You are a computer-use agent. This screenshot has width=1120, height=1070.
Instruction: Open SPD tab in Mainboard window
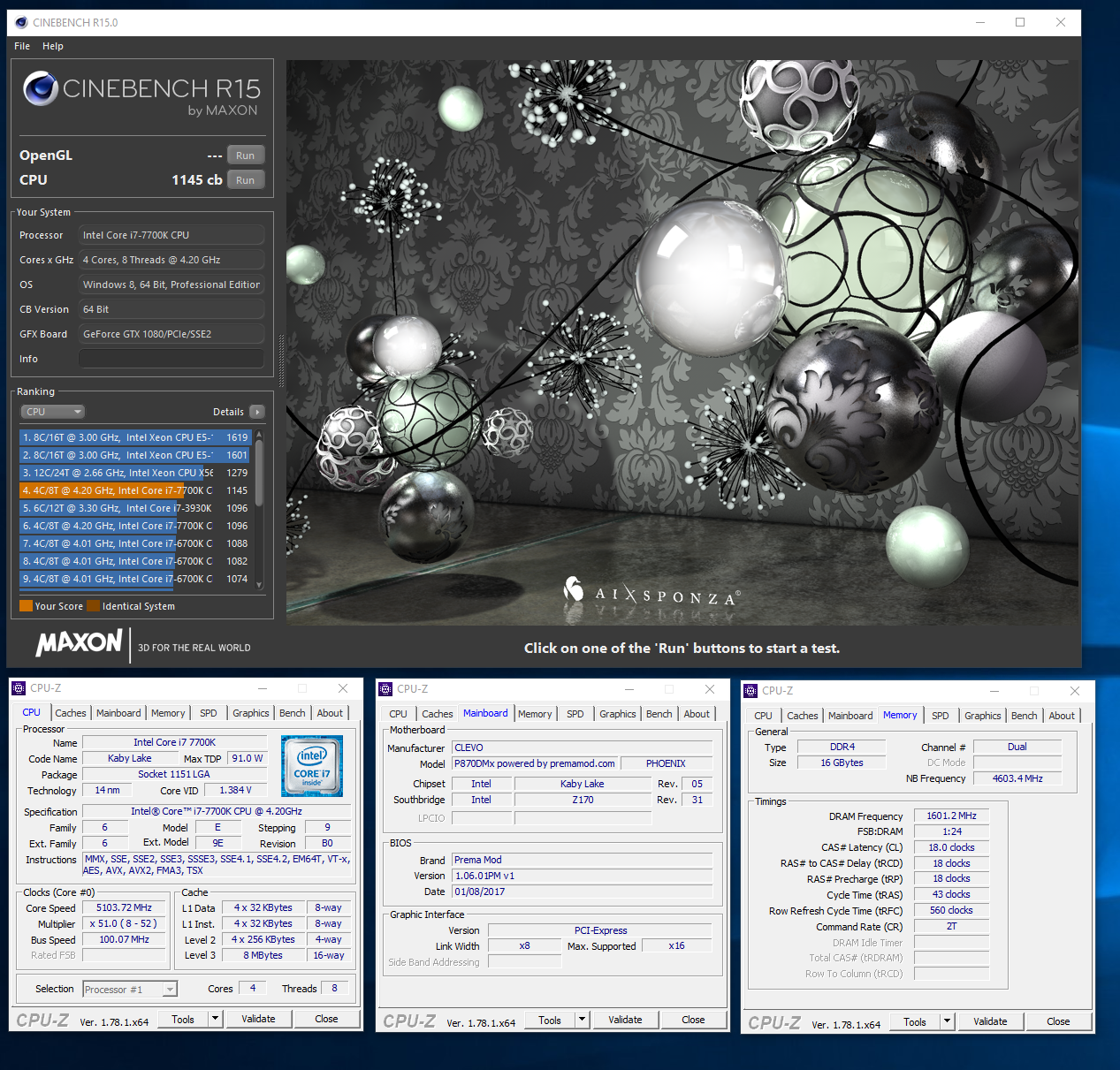point(575,714)
